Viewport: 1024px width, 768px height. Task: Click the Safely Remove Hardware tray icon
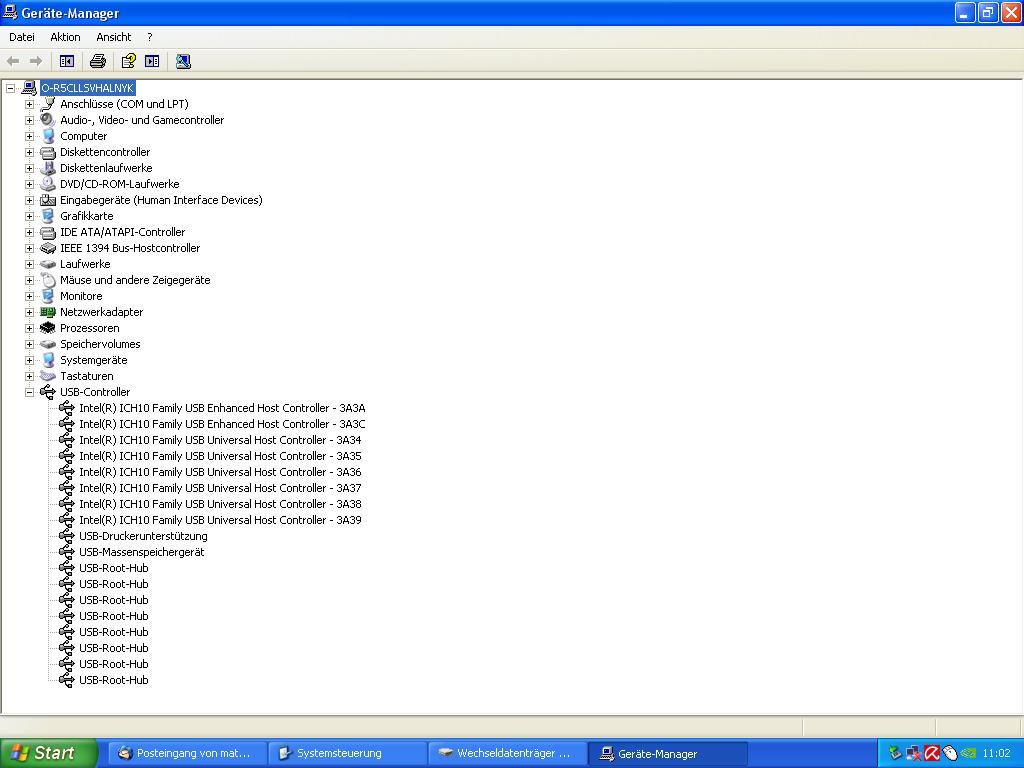pyautogui.click(x=895, y=753)
